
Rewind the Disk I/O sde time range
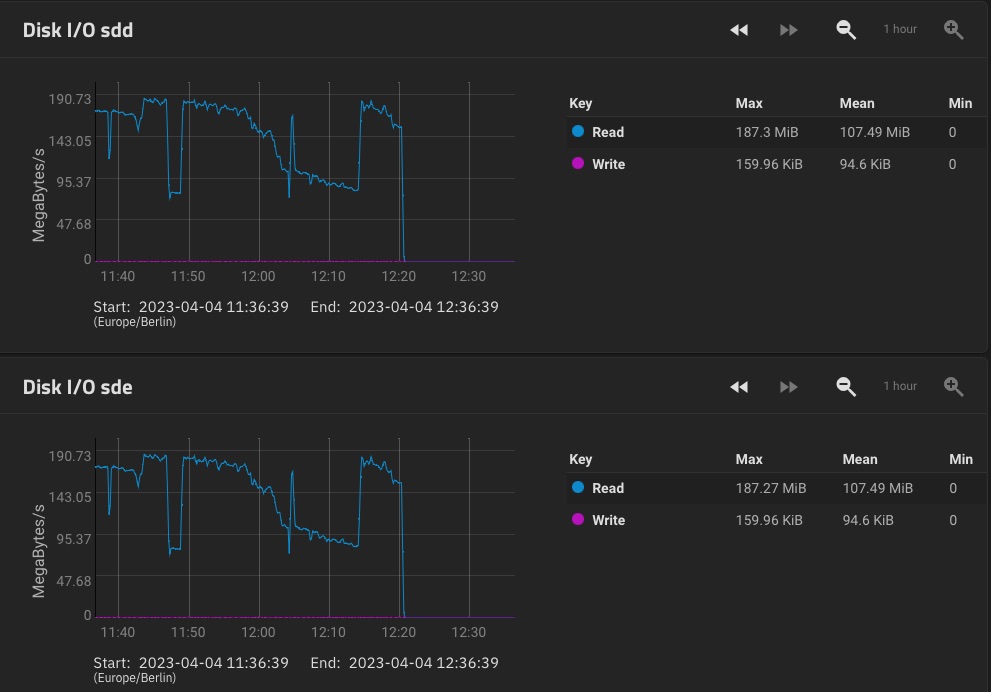click(x=739, y=387)
